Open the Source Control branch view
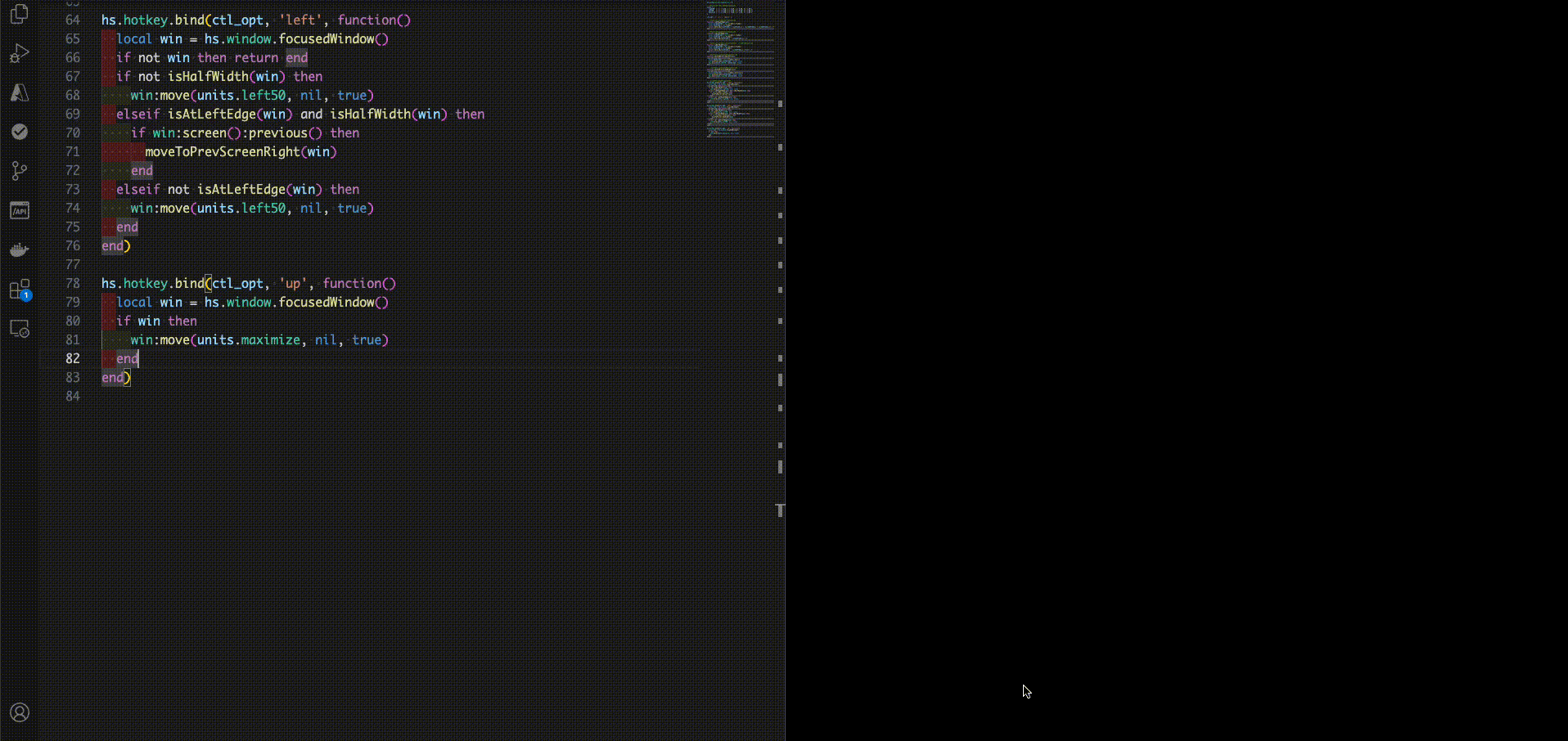Image resolution: width=1568 pixels, height=741 pixels. 20,171
